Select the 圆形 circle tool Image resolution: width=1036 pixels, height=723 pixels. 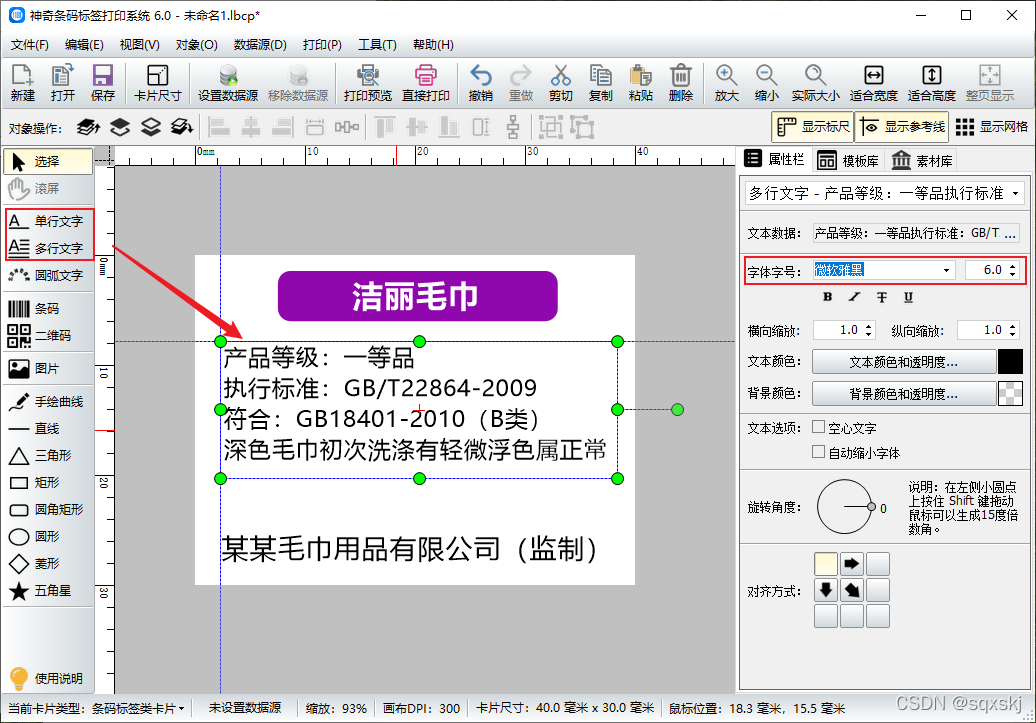pyautogui.click(x=48, y=537)
